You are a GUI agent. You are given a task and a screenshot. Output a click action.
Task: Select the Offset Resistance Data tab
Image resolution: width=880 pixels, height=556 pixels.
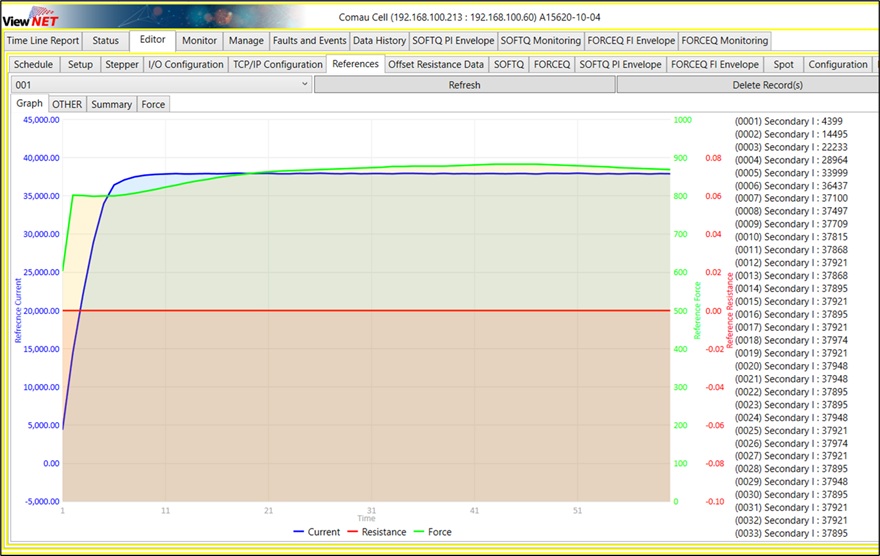pos(435,64)
